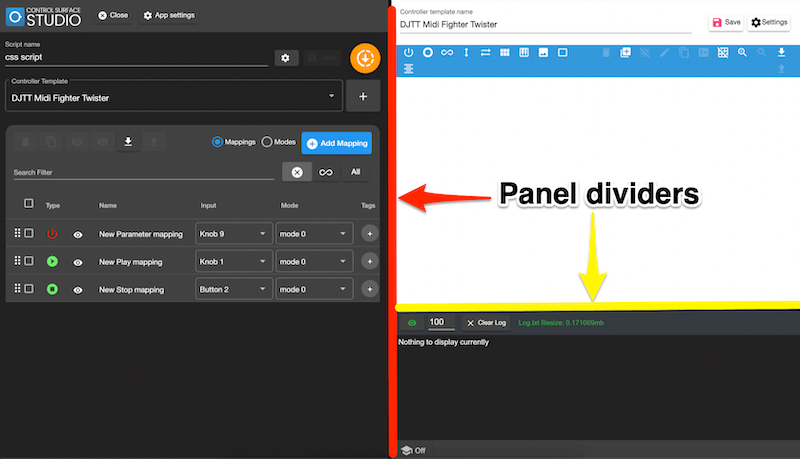Add a tag to New Play mapping

[369, 262]
